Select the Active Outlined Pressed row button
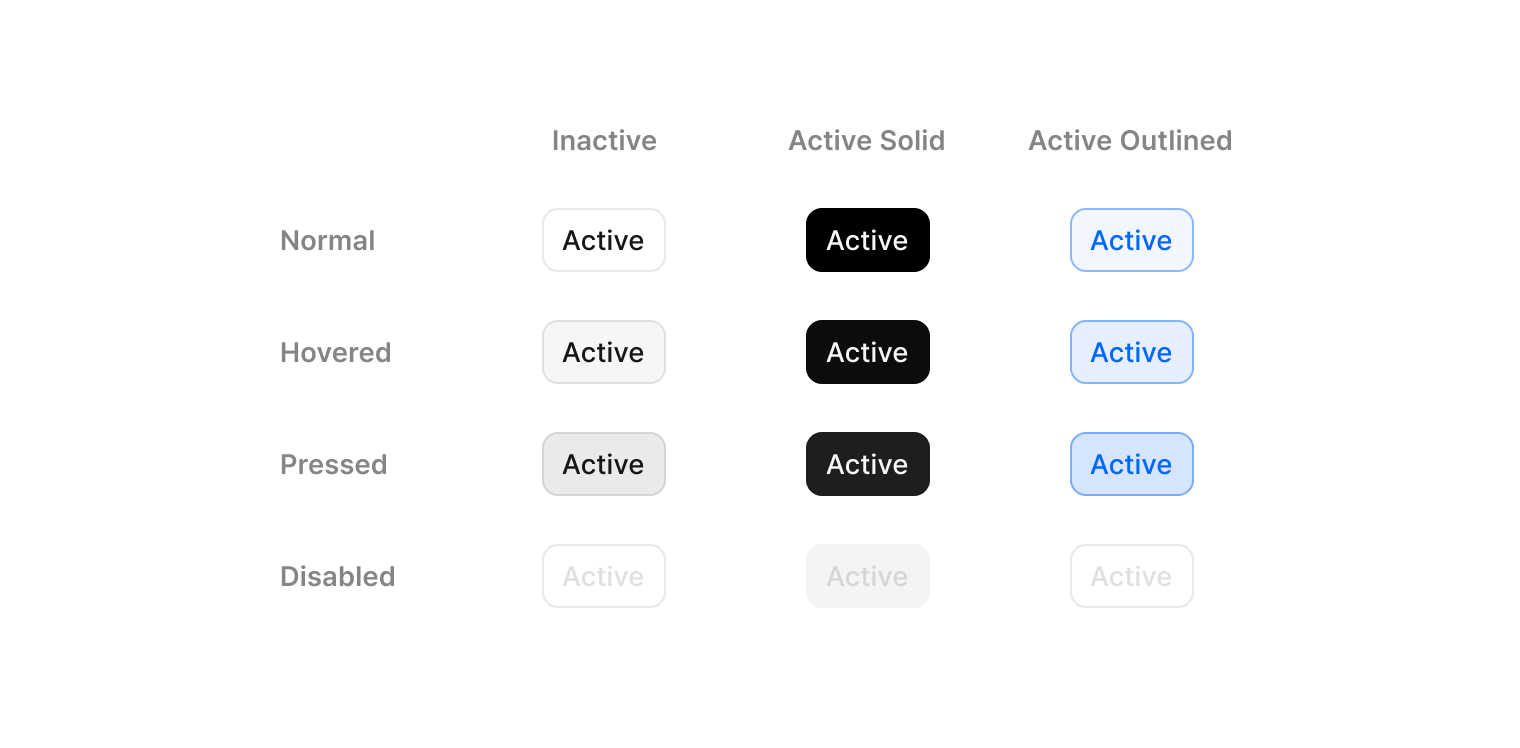 click(x=1131, y=464)
